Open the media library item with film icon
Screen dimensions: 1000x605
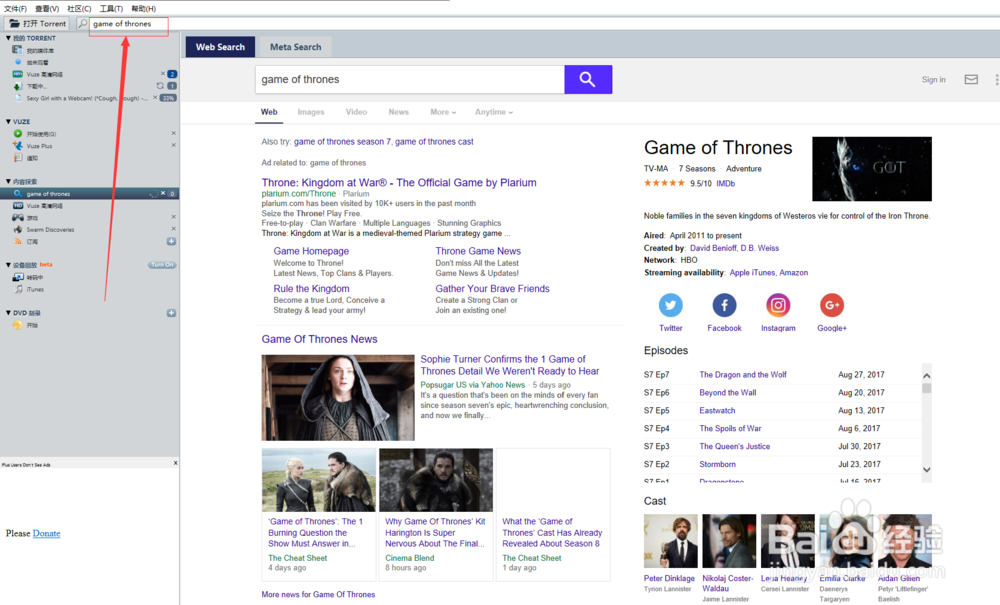(x=34, y=50)
